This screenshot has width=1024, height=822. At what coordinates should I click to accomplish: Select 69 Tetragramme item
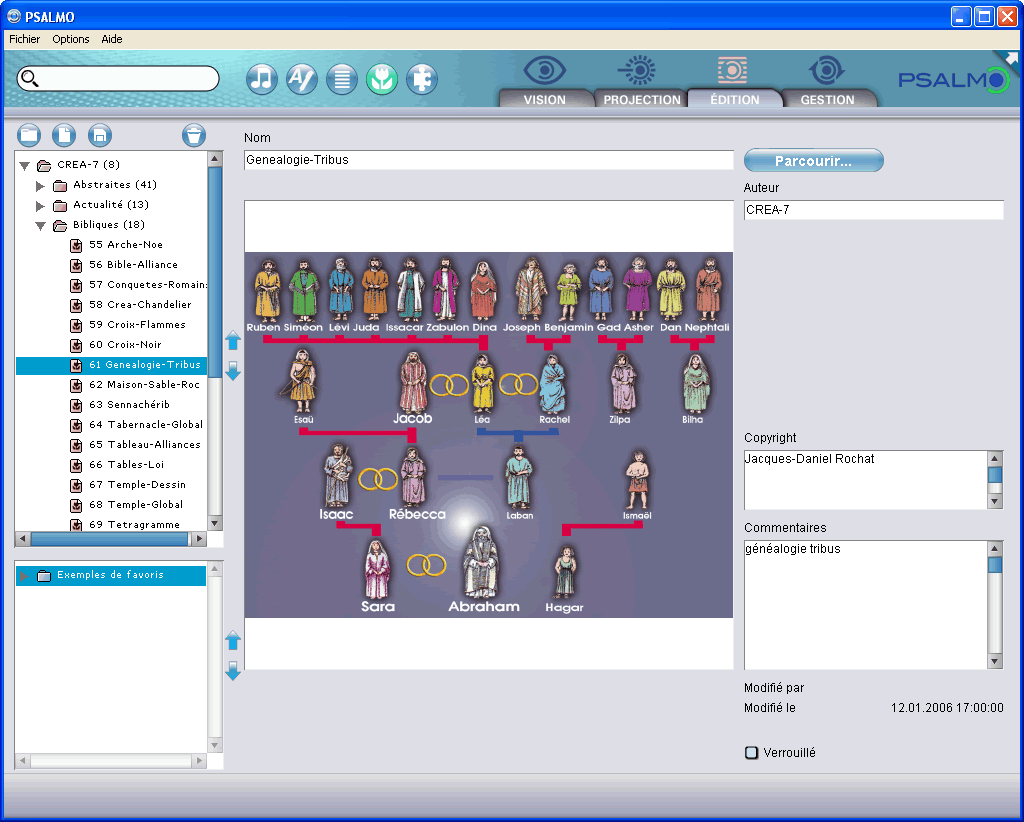(x=135, y=524)
